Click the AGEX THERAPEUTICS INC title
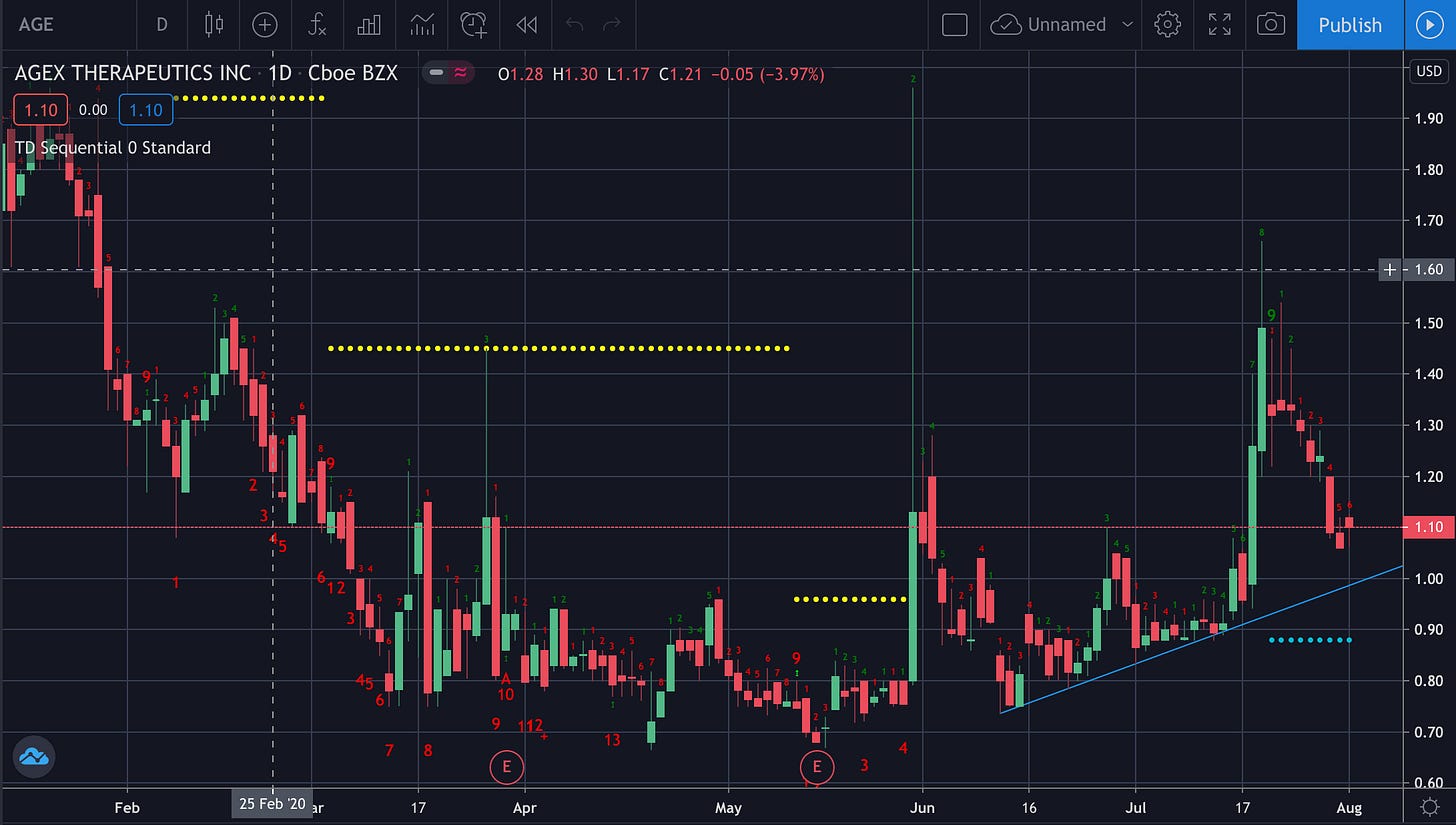Viewport: 1456px width, 825px height. 134,73
